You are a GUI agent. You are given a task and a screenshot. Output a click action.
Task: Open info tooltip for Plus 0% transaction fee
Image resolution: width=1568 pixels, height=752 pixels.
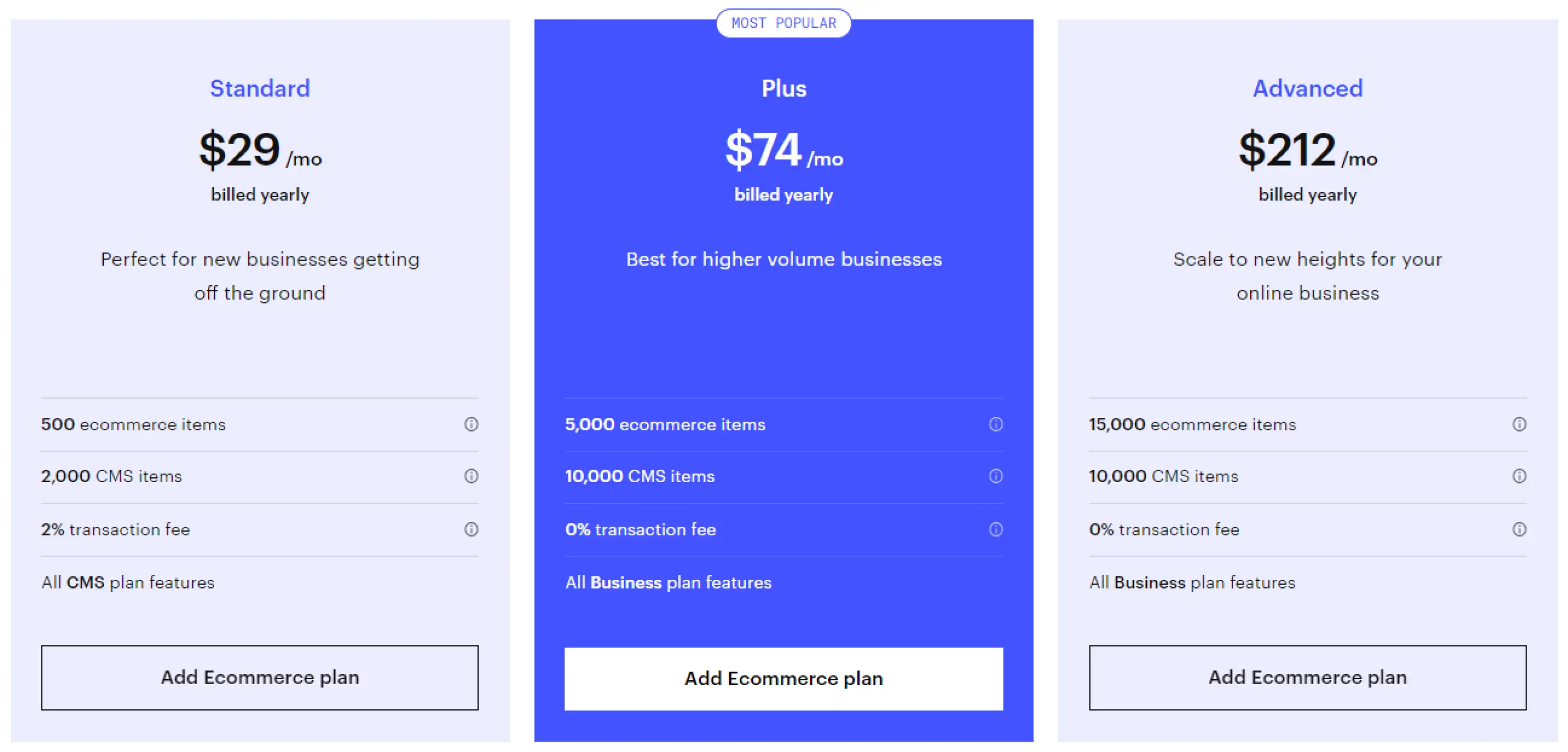995,529
